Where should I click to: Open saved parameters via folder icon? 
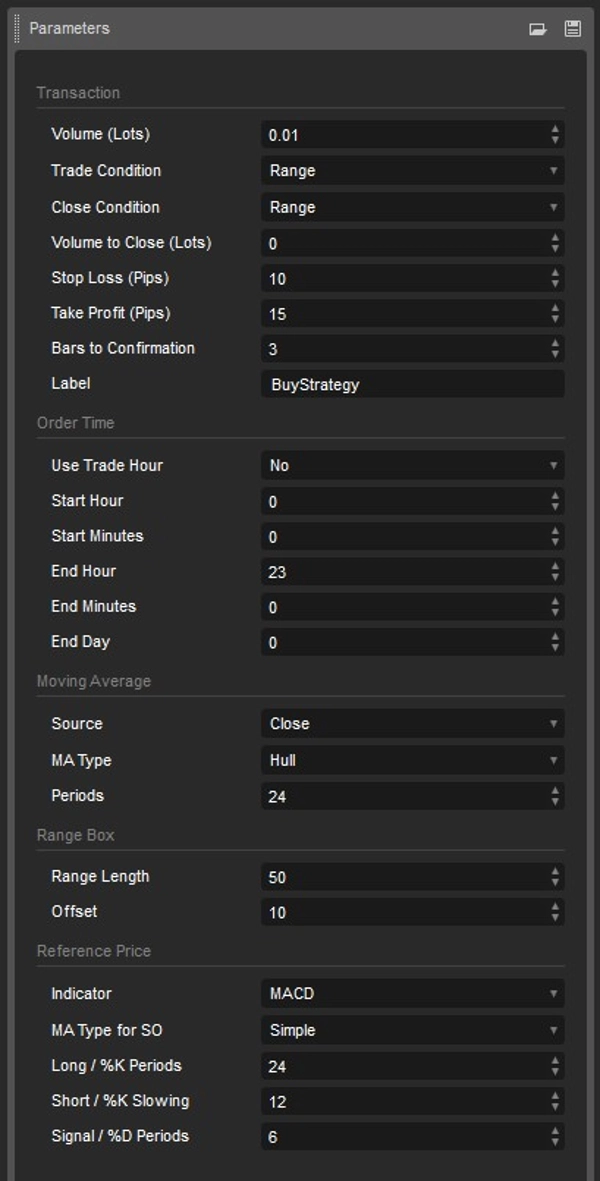537,29
